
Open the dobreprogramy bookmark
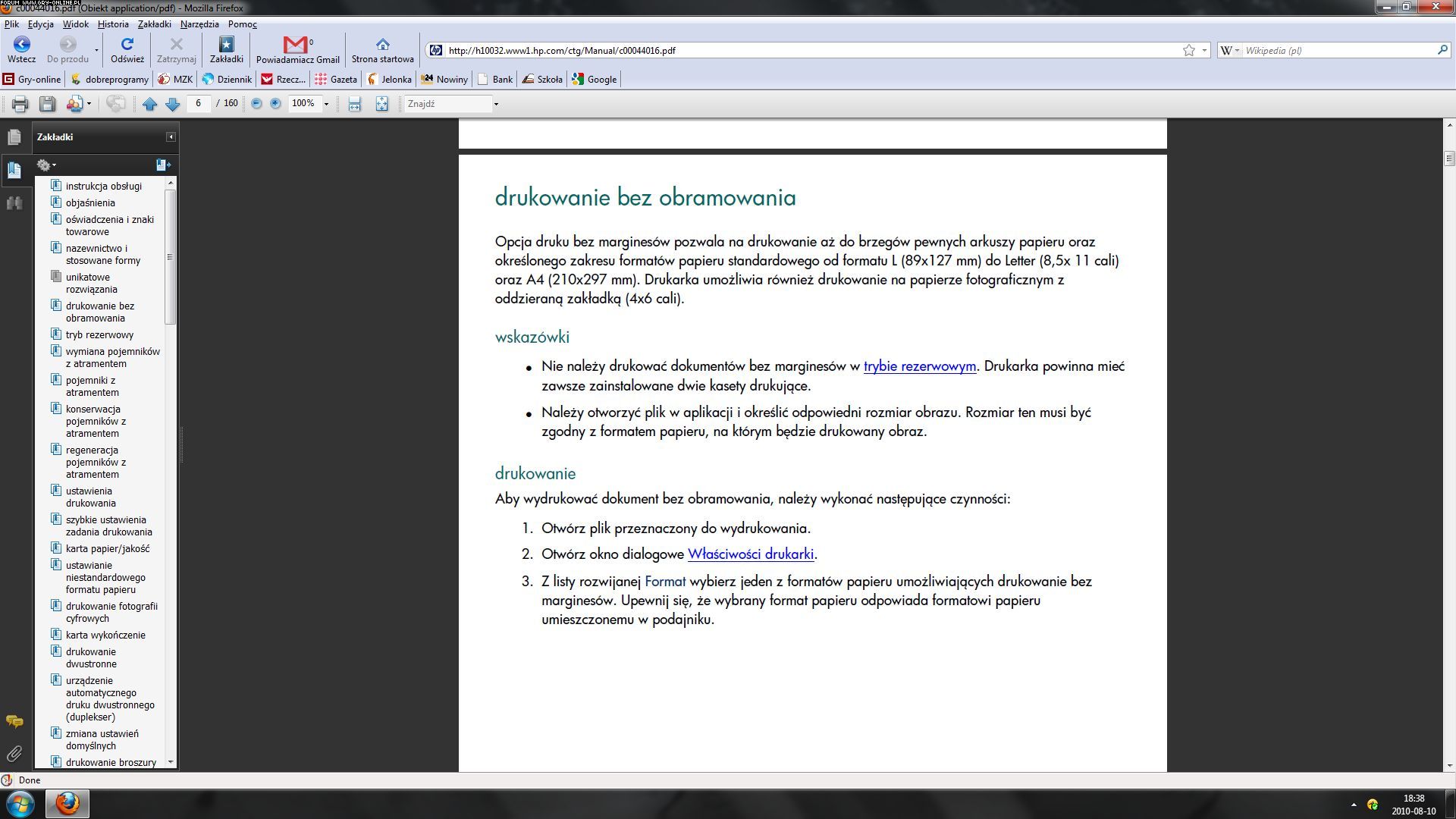point(109,79)
